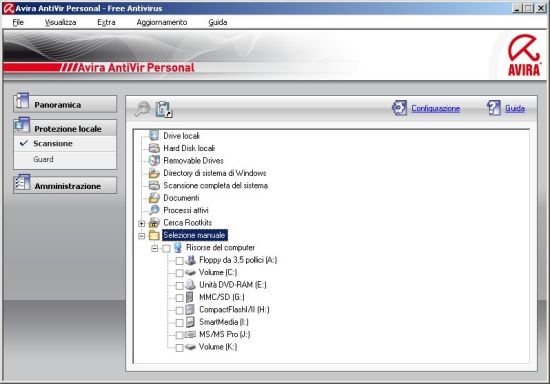Screen dimensions: 550x384
Task: Click the Configurazione gear icon
Action: pyautogui.click(x=400, y=108)
